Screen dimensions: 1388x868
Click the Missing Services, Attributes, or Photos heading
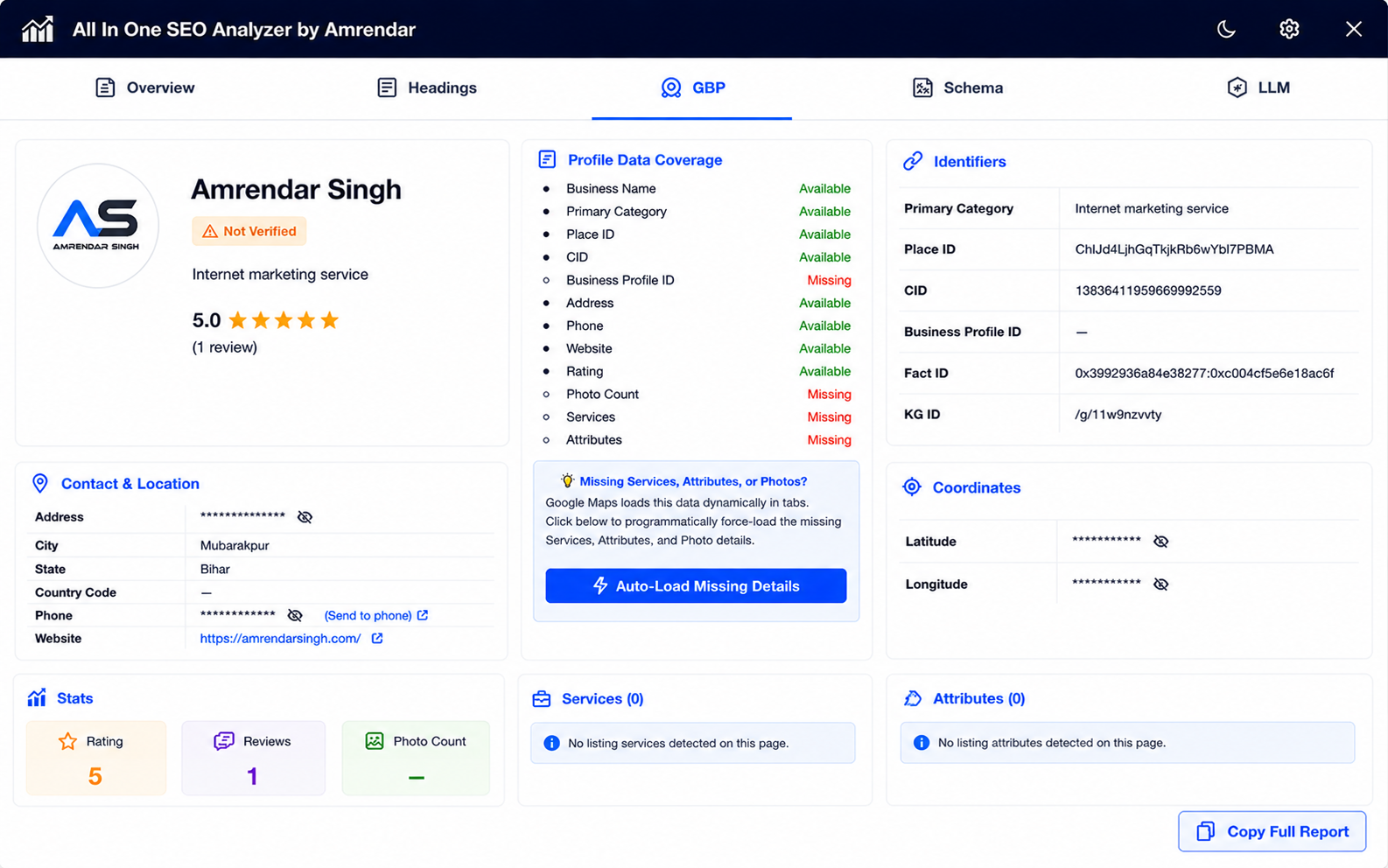point(693,481)
